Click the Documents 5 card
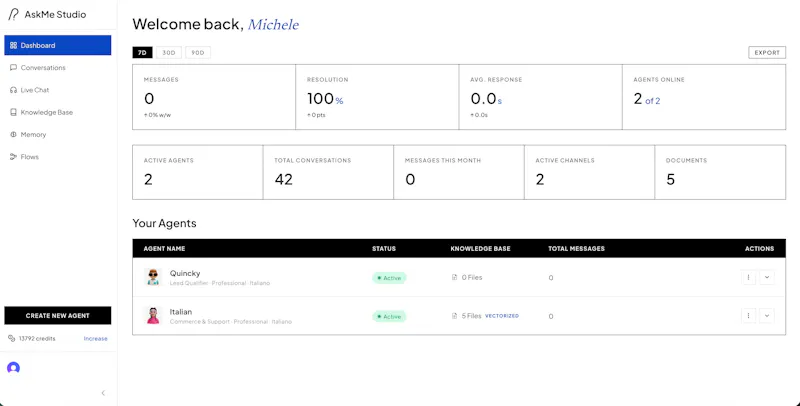Screen dimensions: 800x406 point(720,172)
